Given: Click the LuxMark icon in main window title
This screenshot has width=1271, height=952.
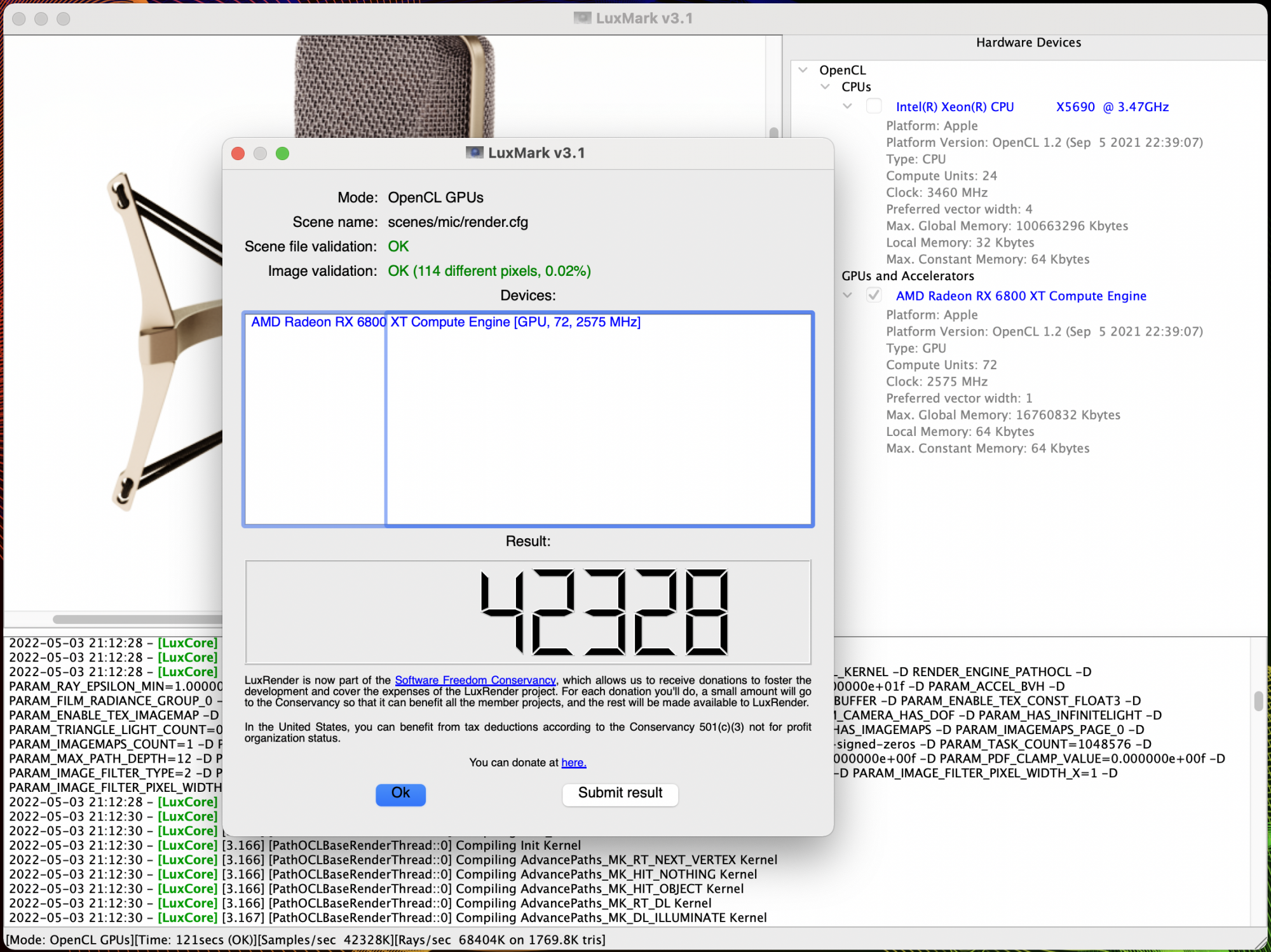Looking at the screenshot, I should tap(583, 18).
